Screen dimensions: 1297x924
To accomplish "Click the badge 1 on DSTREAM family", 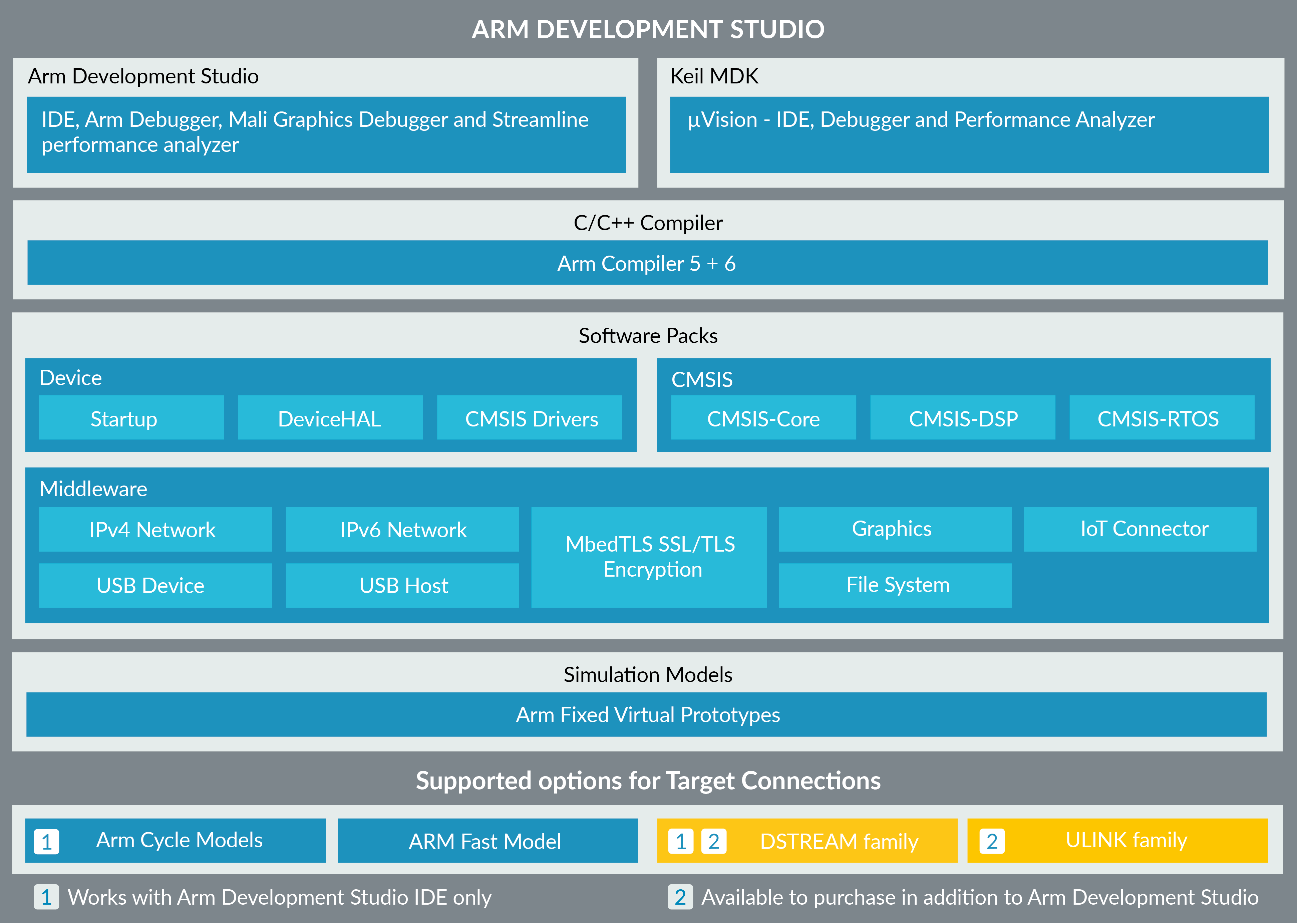I will tap(680, 841).
